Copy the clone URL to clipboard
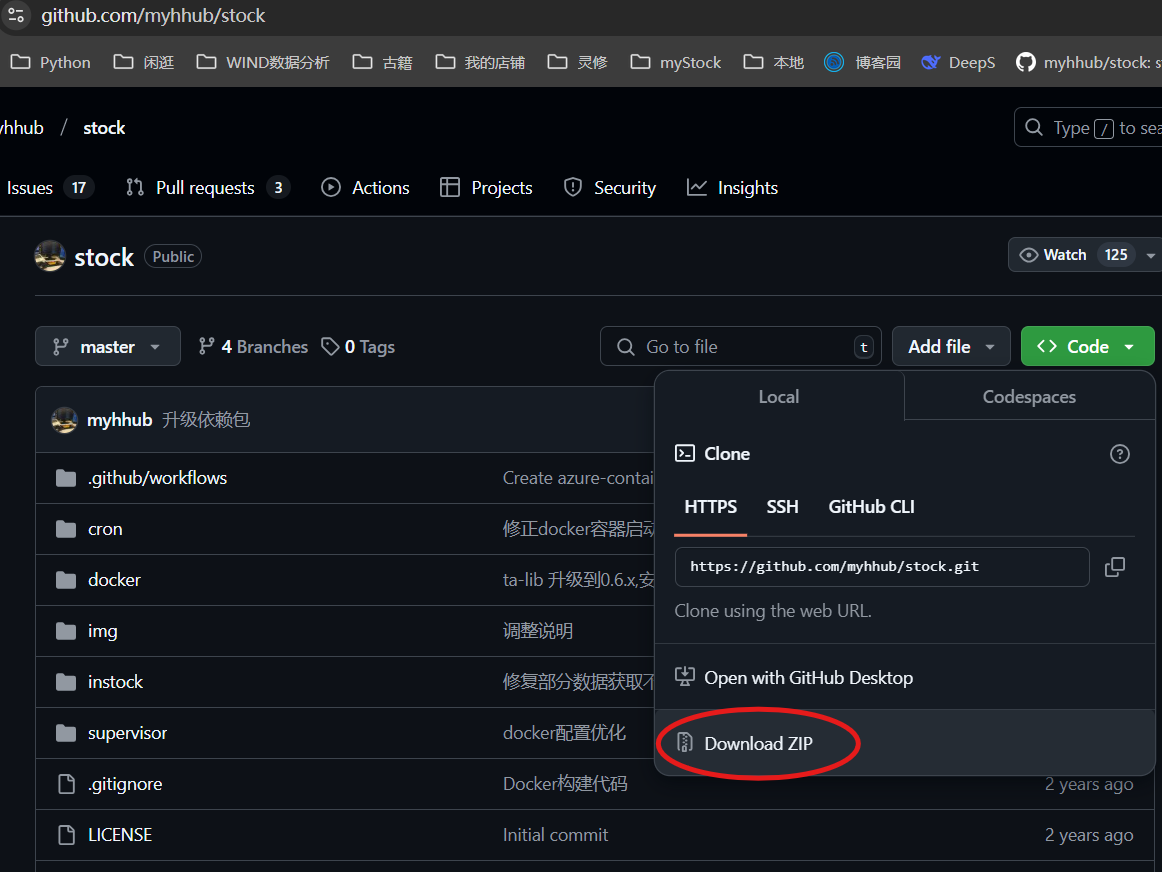 pyautogui.click(x=1115, y=567)
